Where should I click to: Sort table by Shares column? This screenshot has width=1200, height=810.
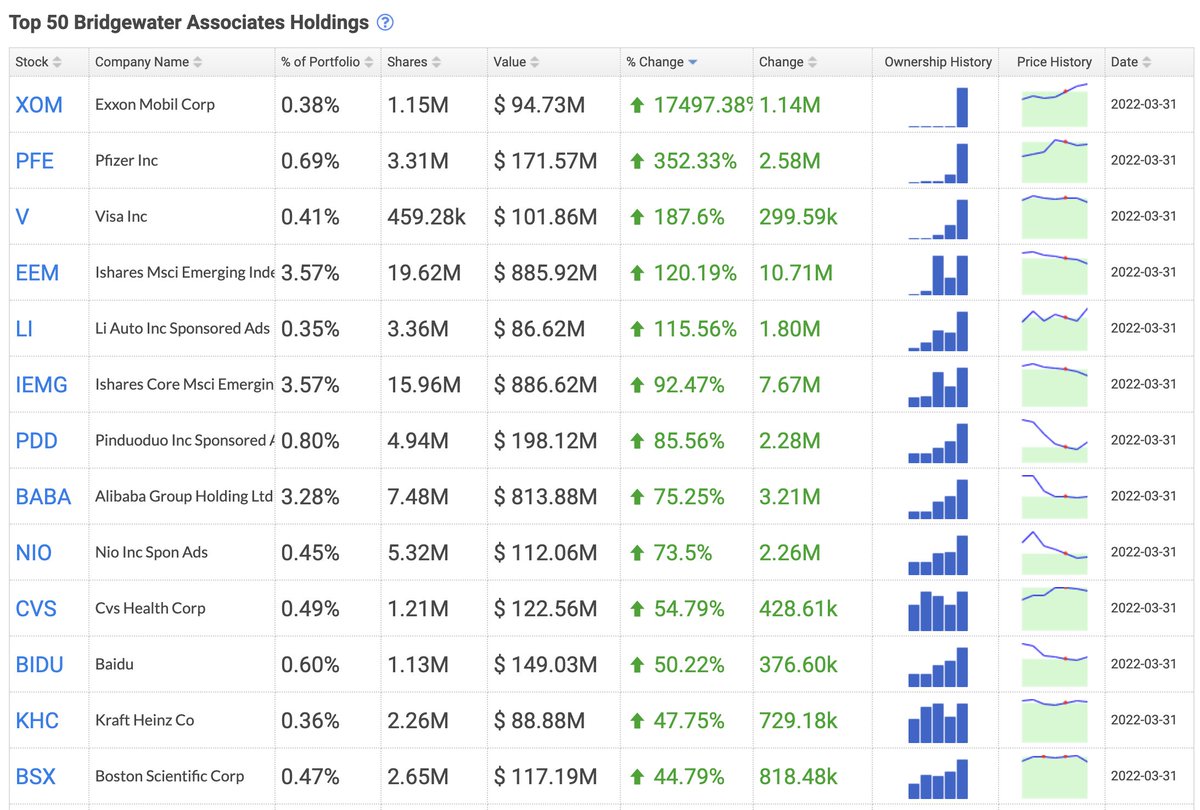click(413, 62)
